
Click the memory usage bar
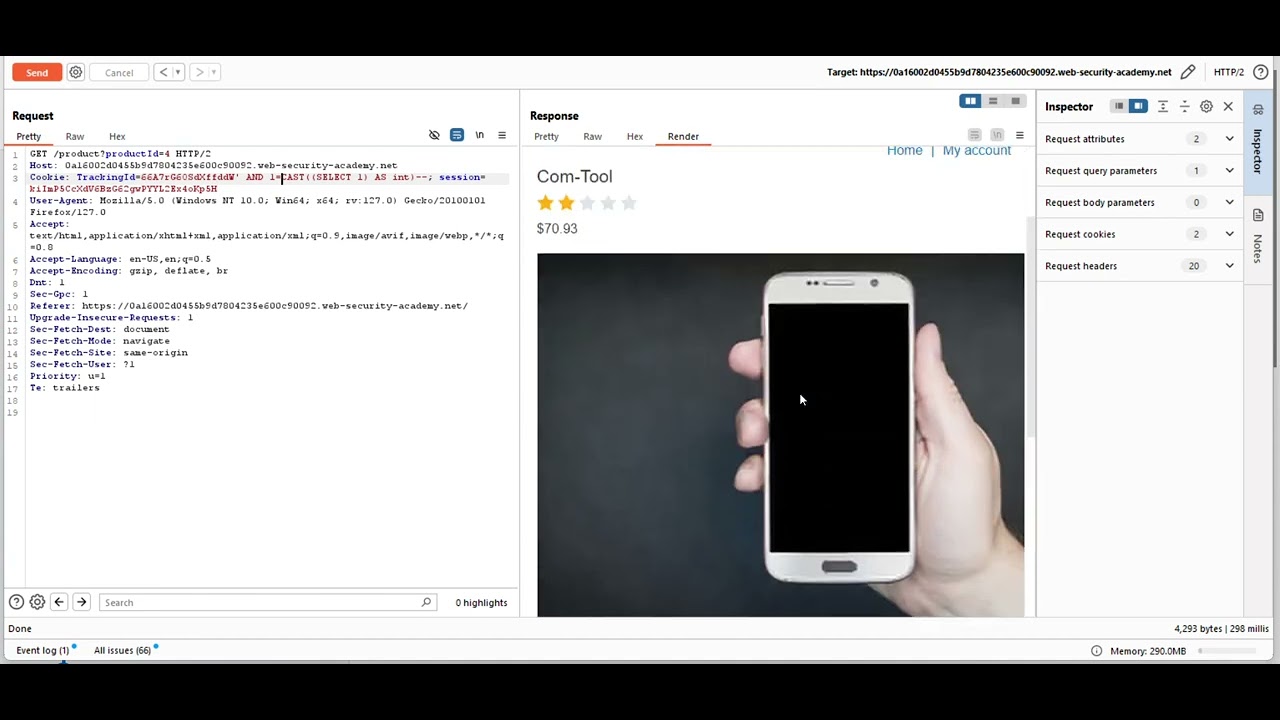(x=1227, y=651)
